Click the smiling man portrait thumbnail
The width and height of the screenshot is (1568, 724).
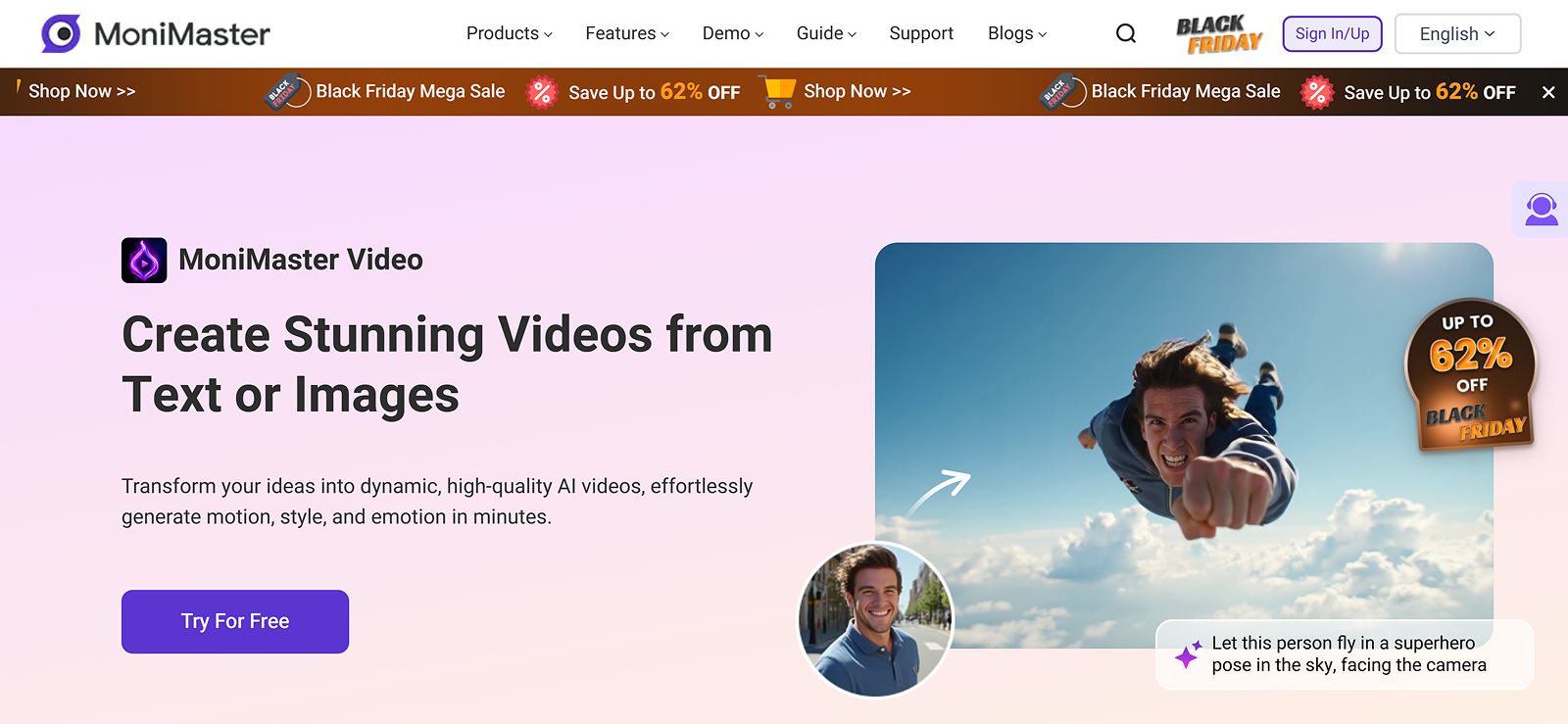click(875, 620)
